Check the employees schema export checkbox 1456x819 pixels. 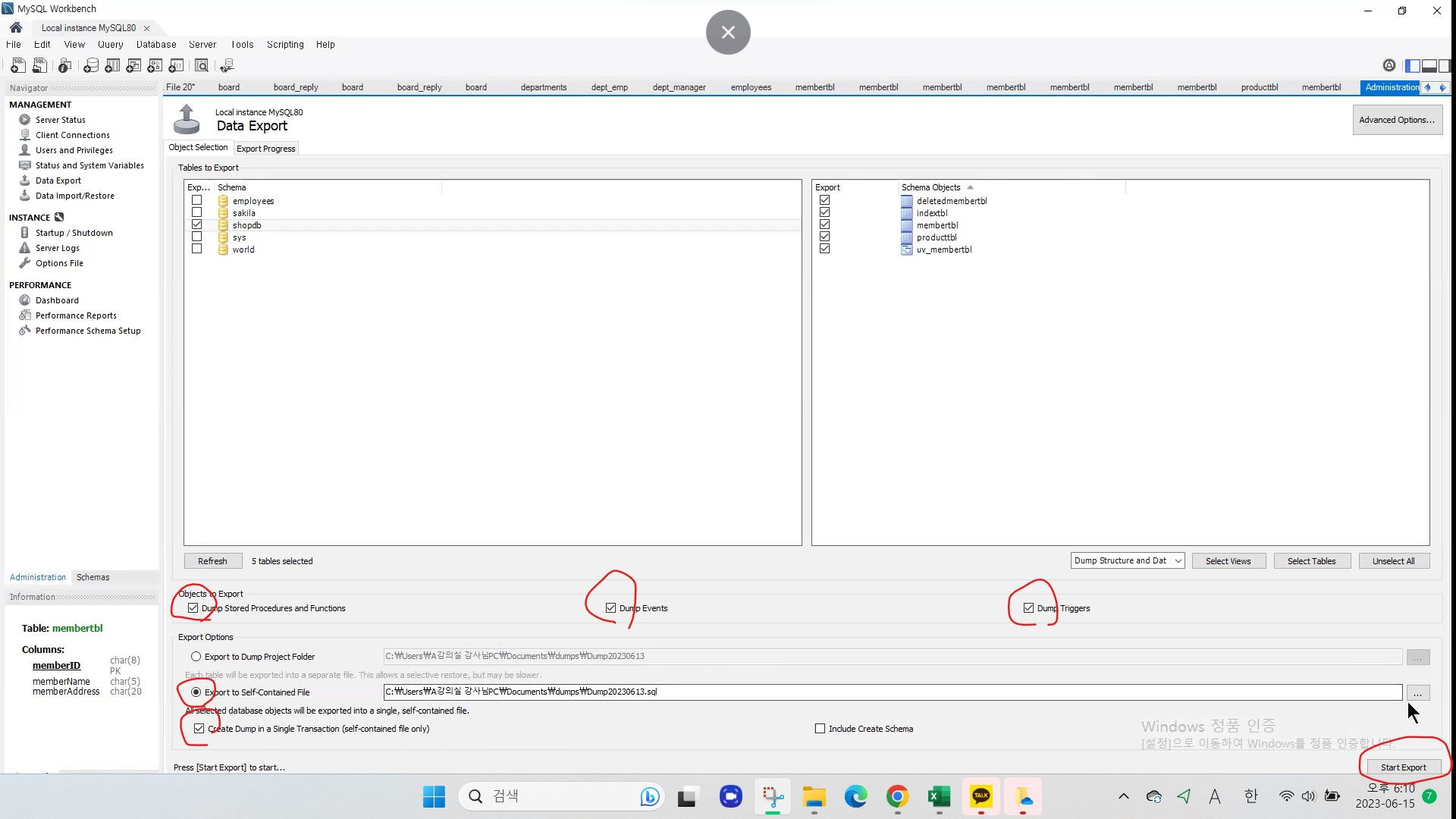point(197,201)
